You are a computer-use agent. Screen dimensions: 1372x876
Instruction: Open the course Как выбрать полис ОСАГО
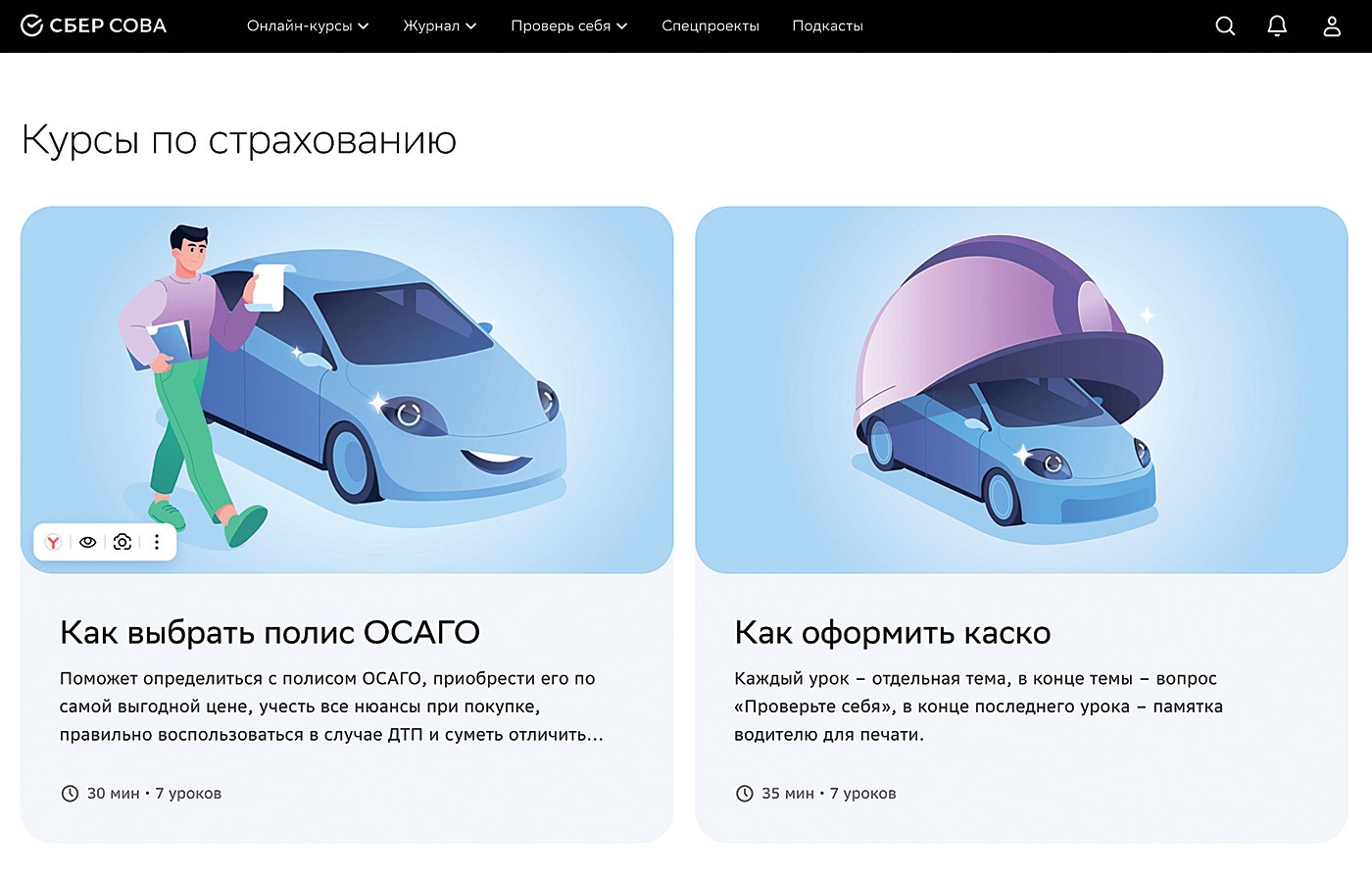pyautogui.click(x=269, y=632)
